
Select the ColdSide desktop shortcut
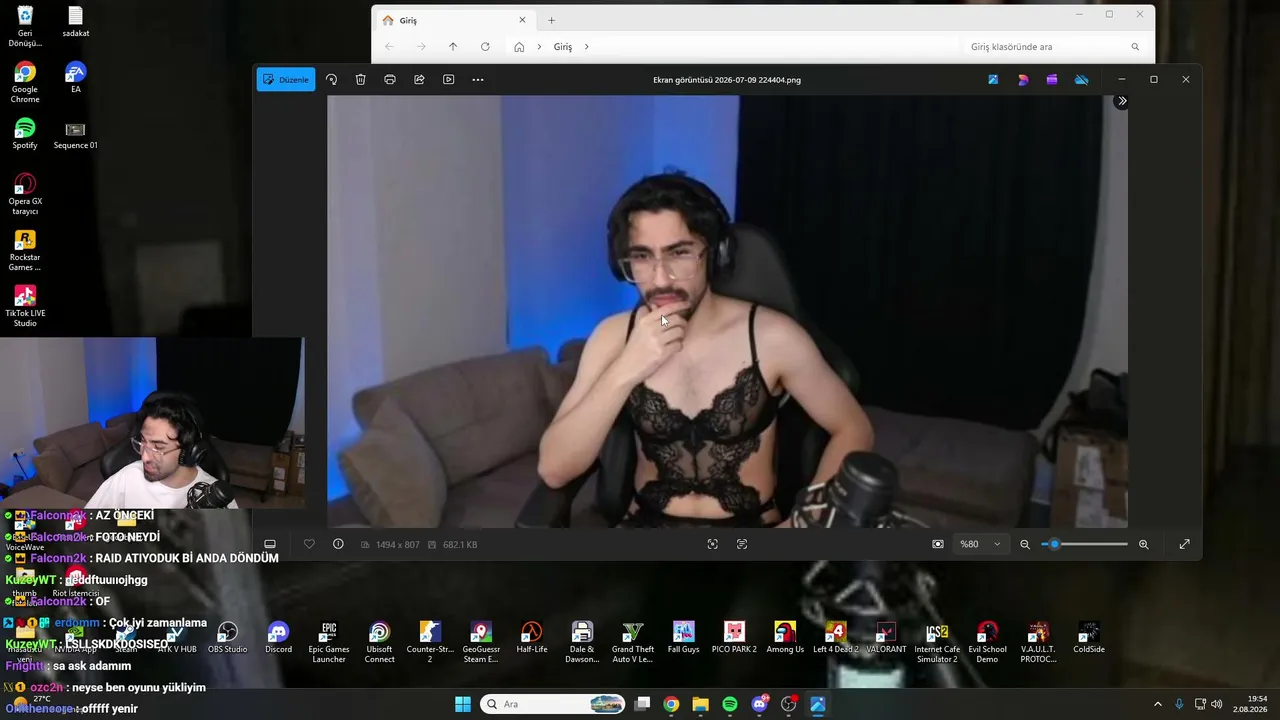click(1089, 638)
